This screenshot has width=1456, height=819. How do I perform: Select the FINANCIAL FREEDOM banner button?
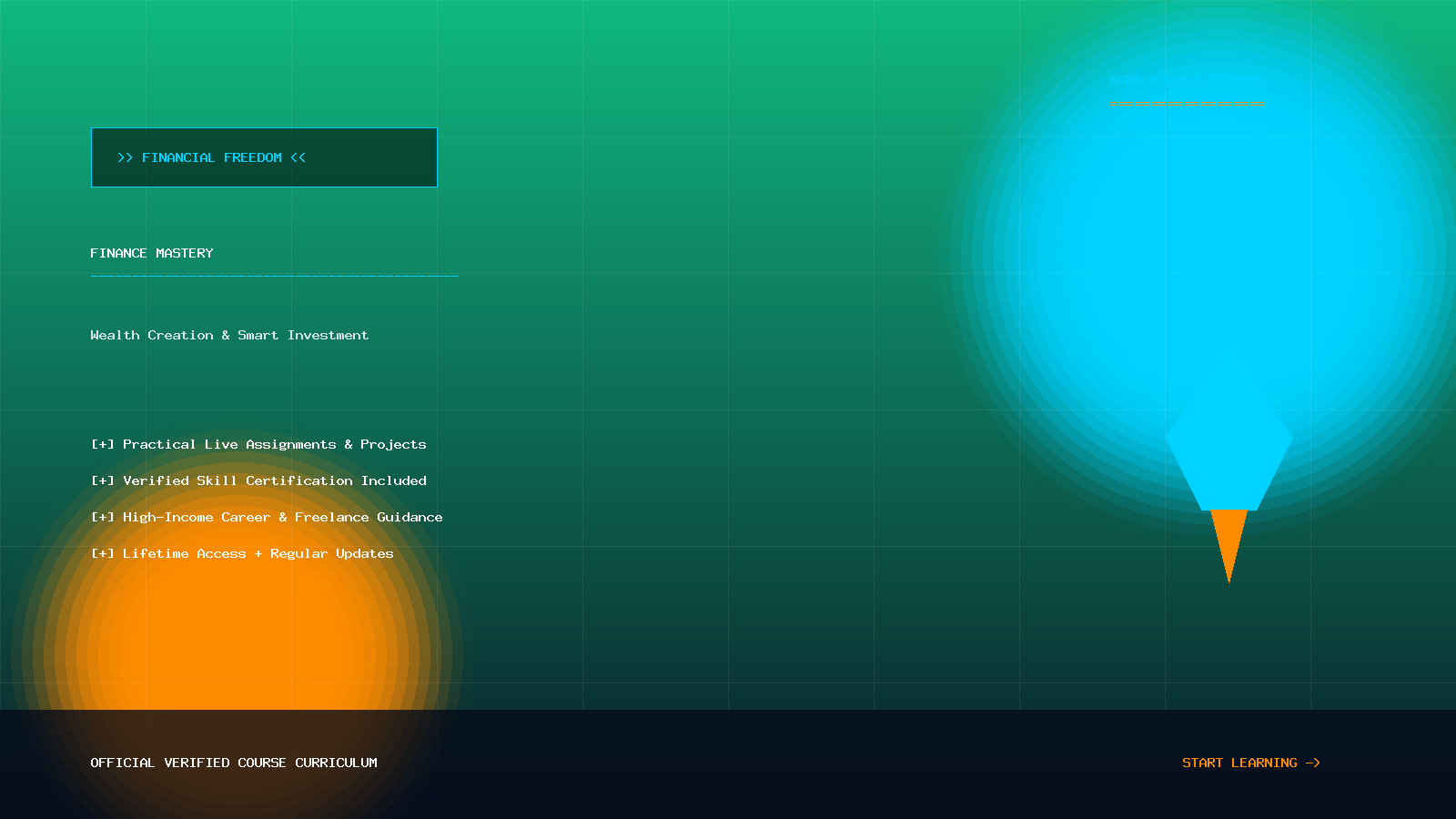tap(264, 157)
